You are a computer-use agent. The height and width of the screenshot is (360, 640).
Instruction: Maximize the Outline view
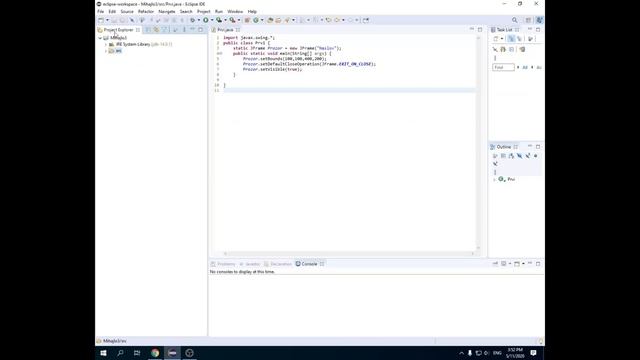[538, 147]
